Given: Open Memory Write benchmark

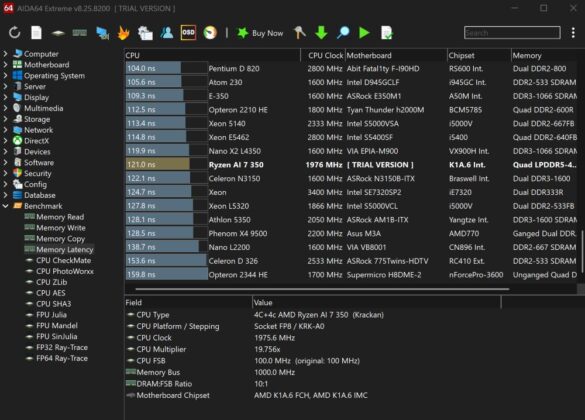Looking at the screenshot, I should click(61, 228).
